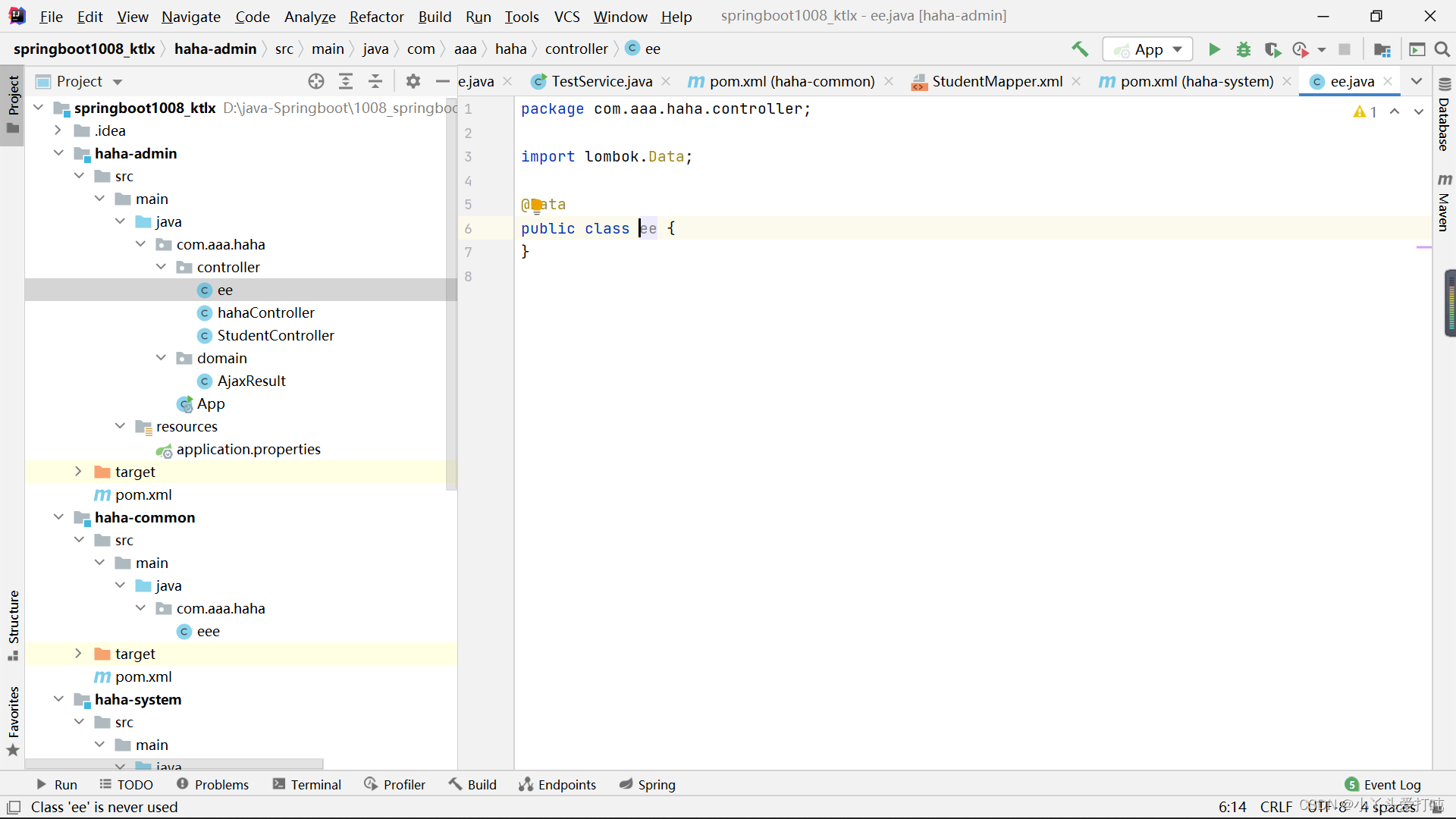Toggle the Project side panel button
The image size is (1456, 819).
click(x=13, y=105)
